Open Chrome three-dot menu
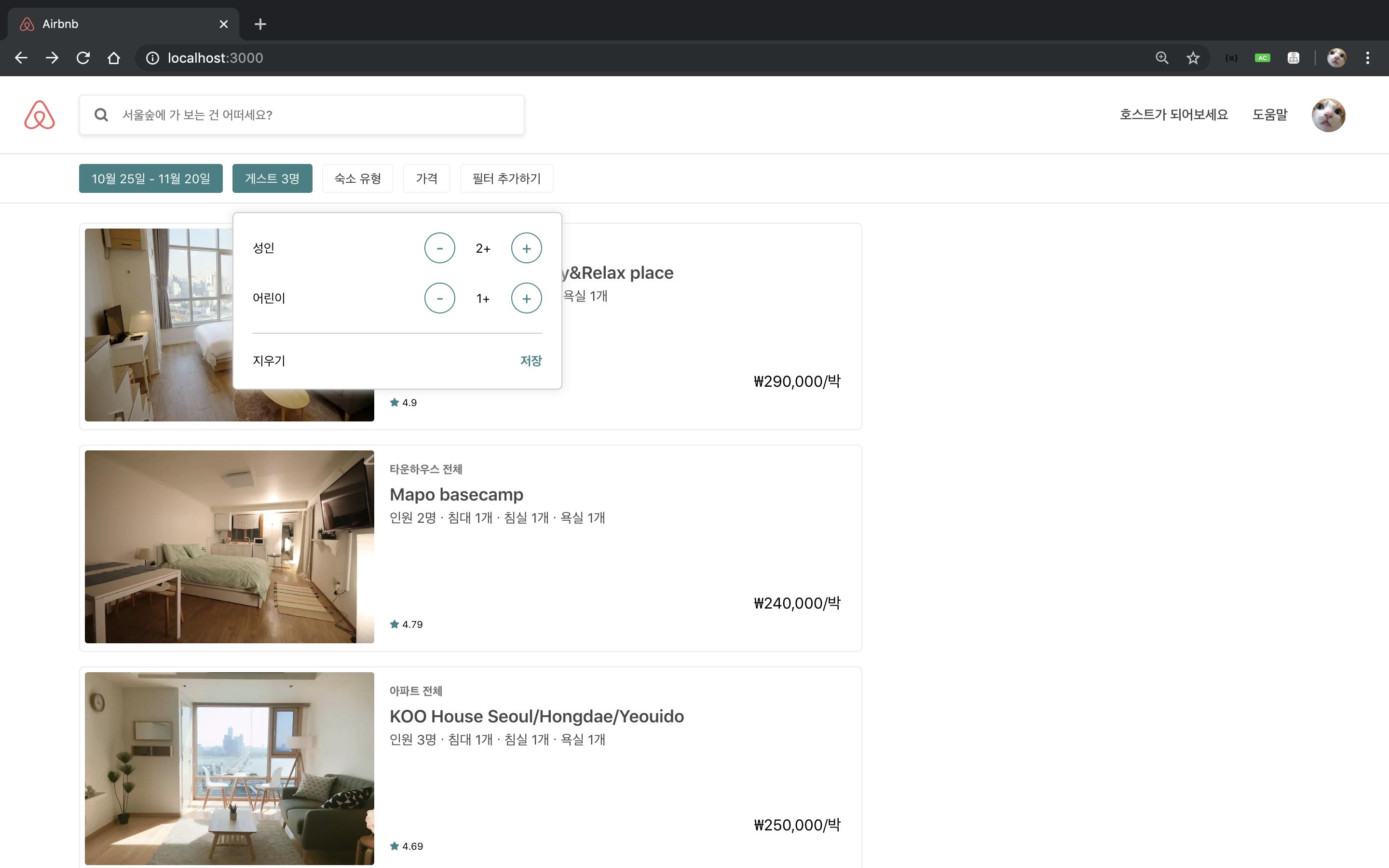The image size is (1389, 868). click(1367, 58)
